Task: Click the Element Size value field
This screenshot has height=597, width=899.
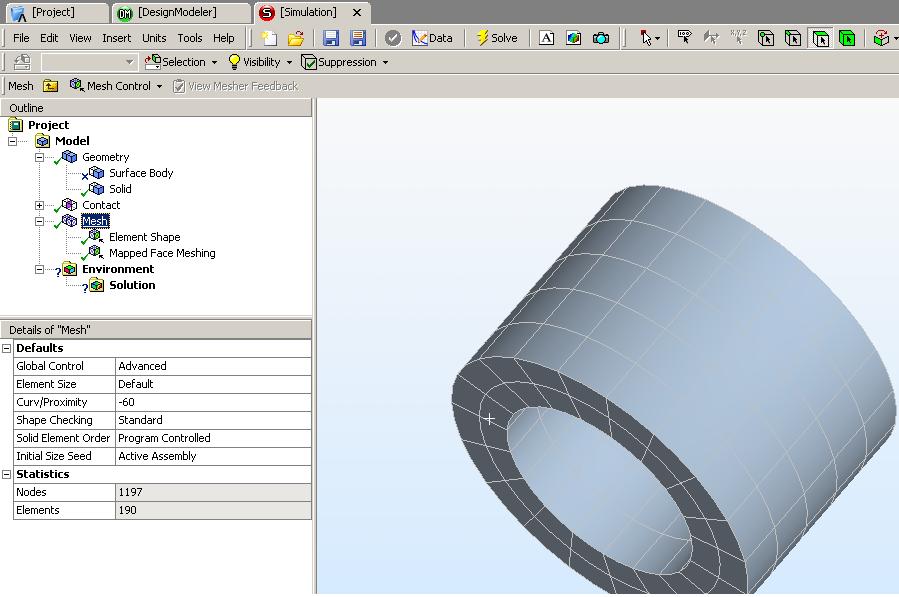Action: pos(213,384)
